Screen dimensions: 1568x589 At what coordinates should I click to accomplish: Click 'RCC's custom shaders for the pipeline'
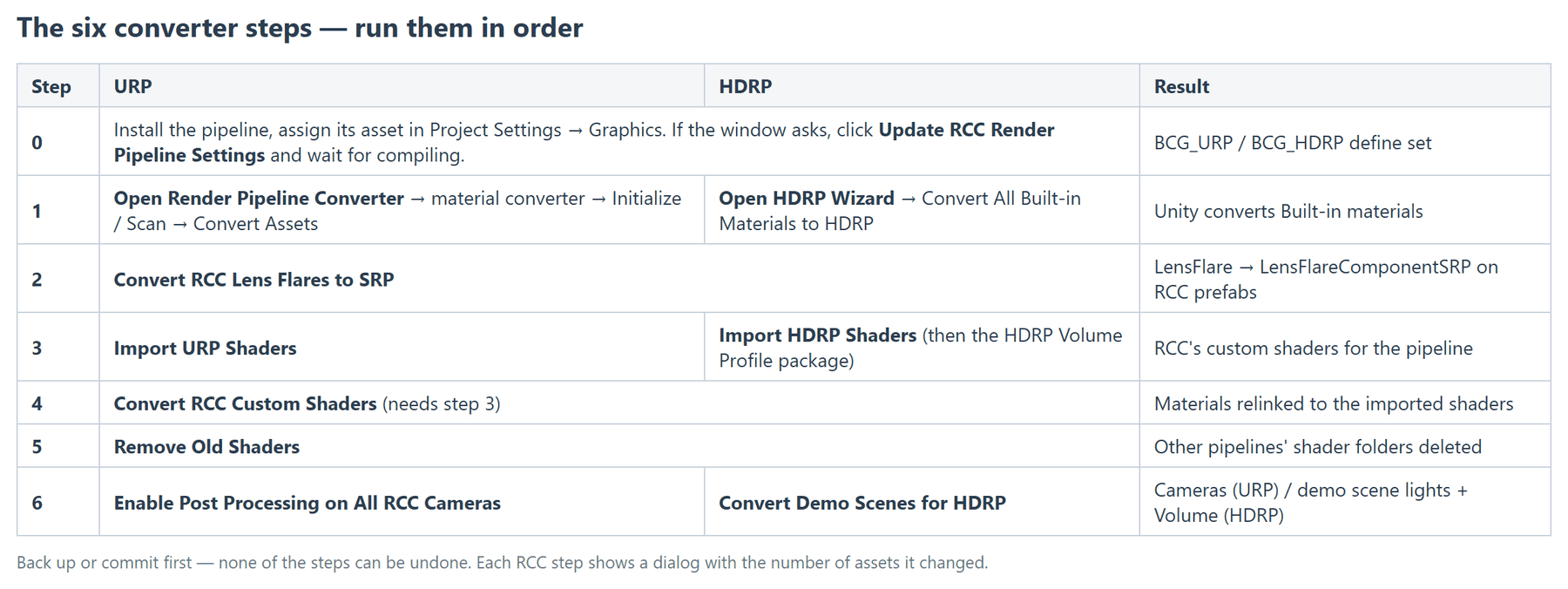pos(1313,349)
